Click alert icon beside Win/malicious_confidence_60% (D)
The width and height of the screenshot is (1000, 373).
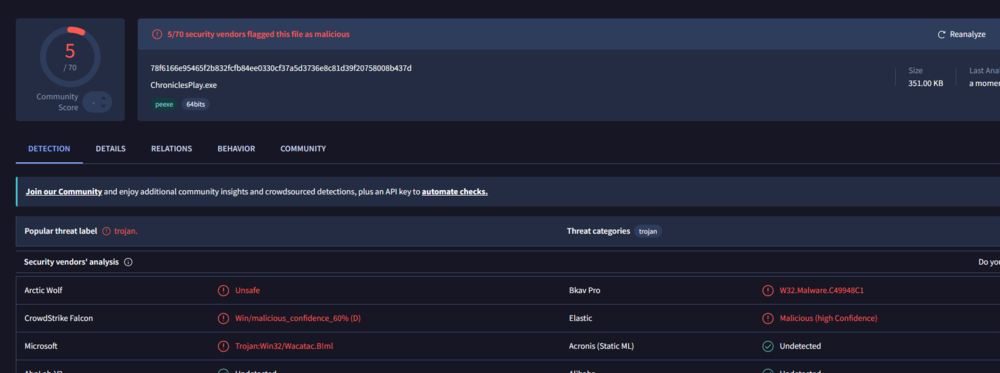click(x=223, y=318)
